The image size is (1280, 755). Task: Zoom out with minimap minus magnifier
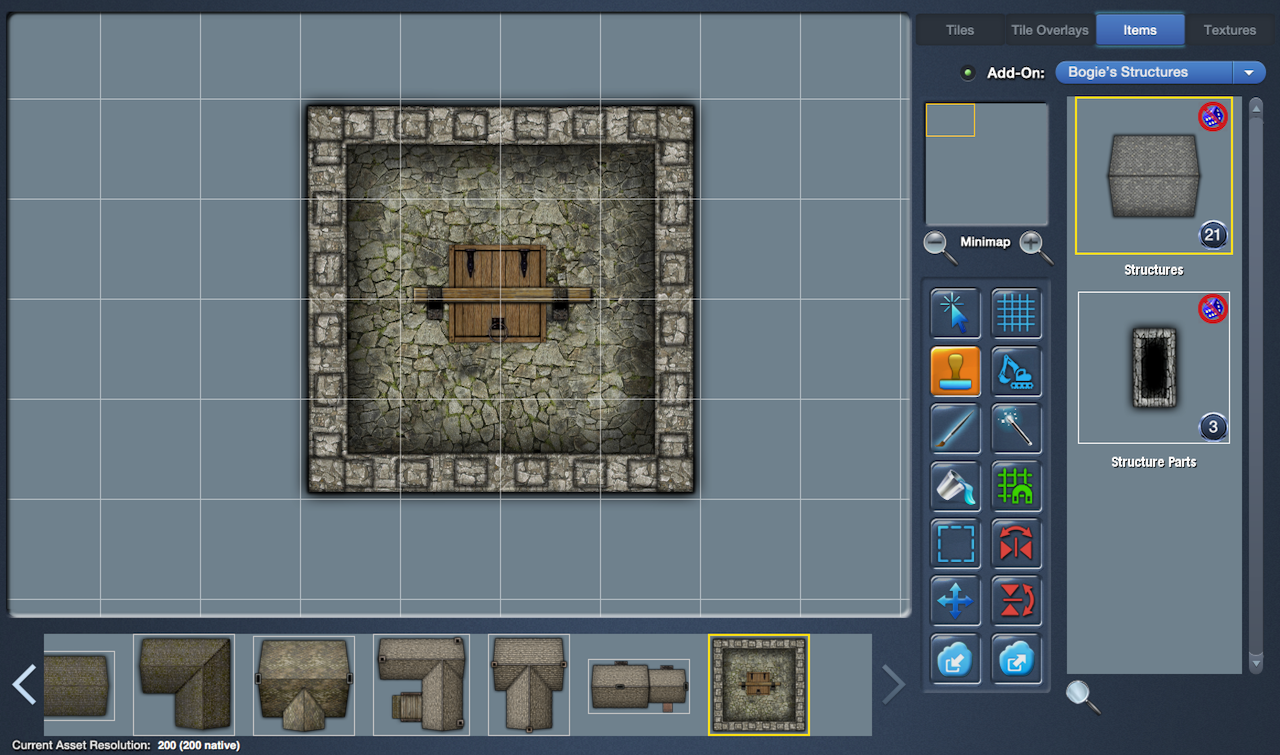(940, 245)
